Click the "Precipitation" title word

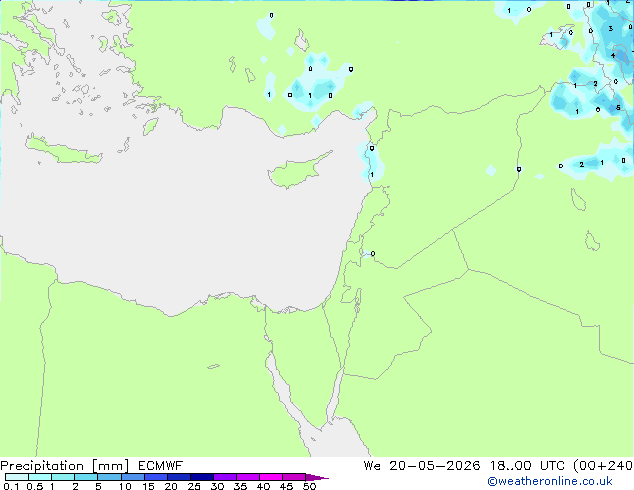(42, 466)
